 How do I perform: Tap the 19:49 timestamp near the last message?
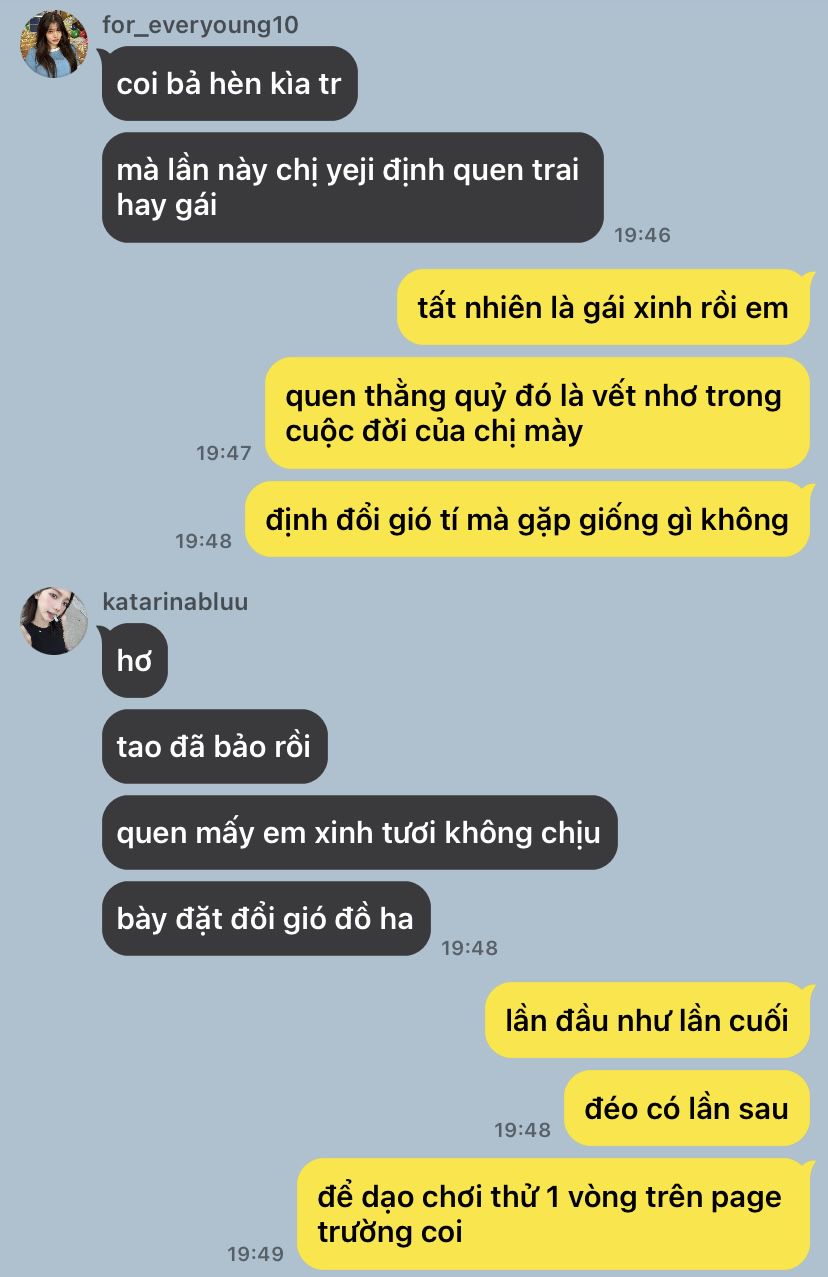point(256,1254)
